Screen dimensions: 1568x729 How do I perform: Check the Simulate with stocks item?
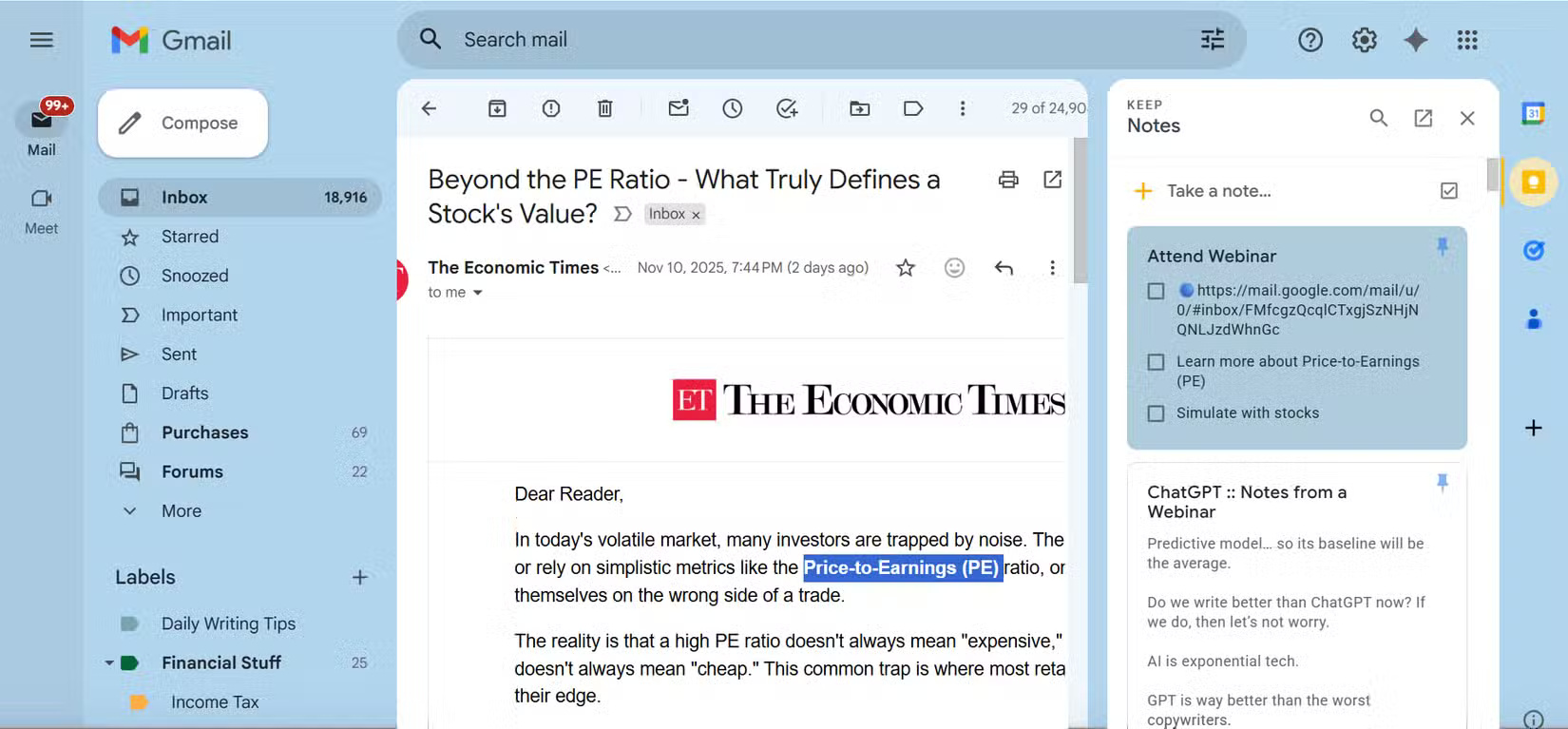1156,413
